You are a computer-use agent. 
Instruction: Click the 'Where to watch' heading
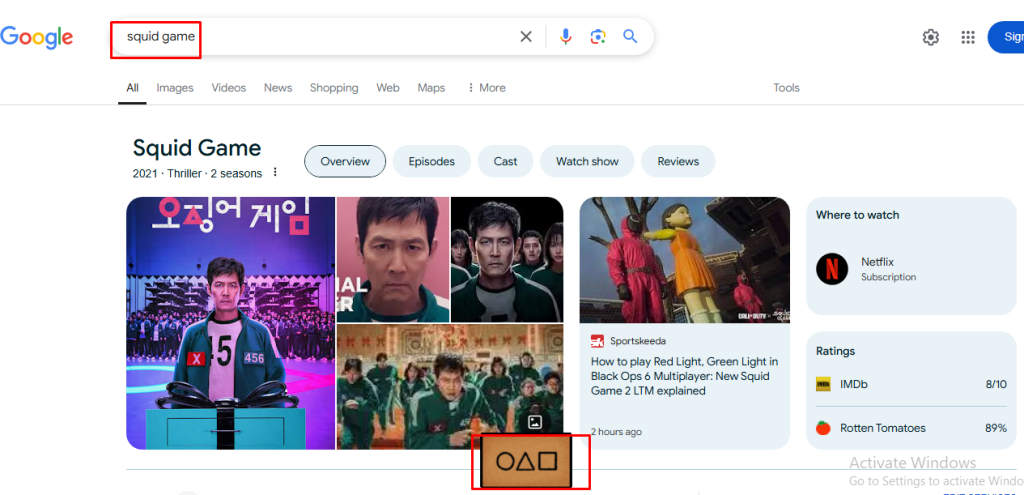(857, 215)
